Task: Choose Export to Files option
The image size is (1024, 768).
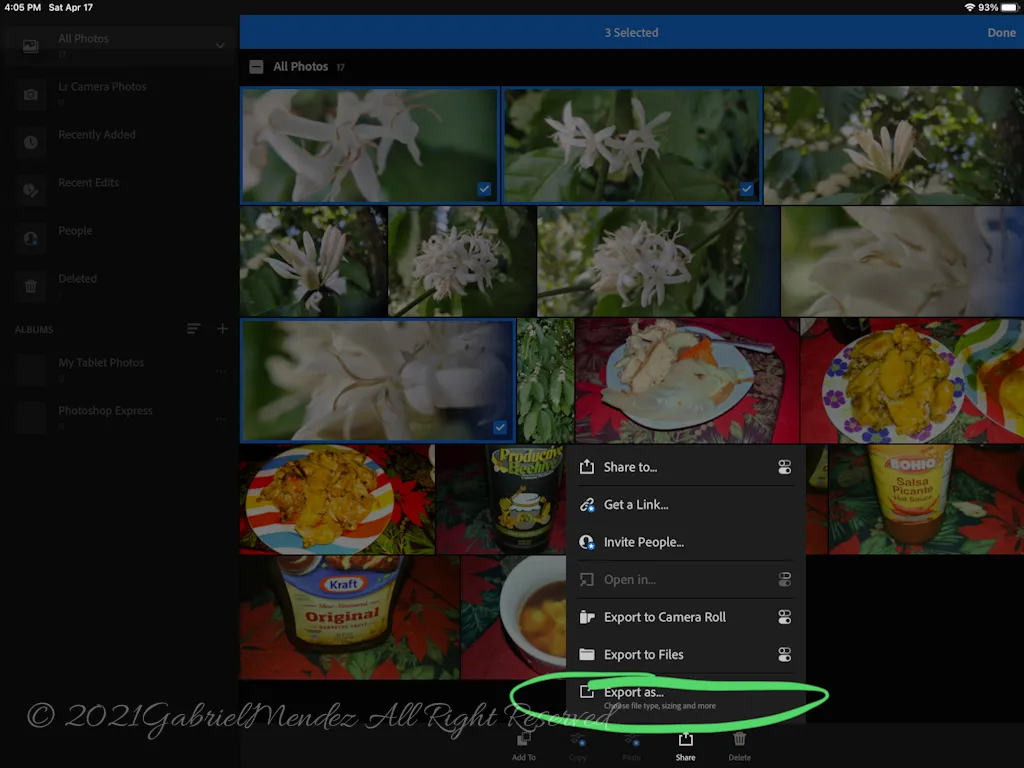Action: (686, 654)
